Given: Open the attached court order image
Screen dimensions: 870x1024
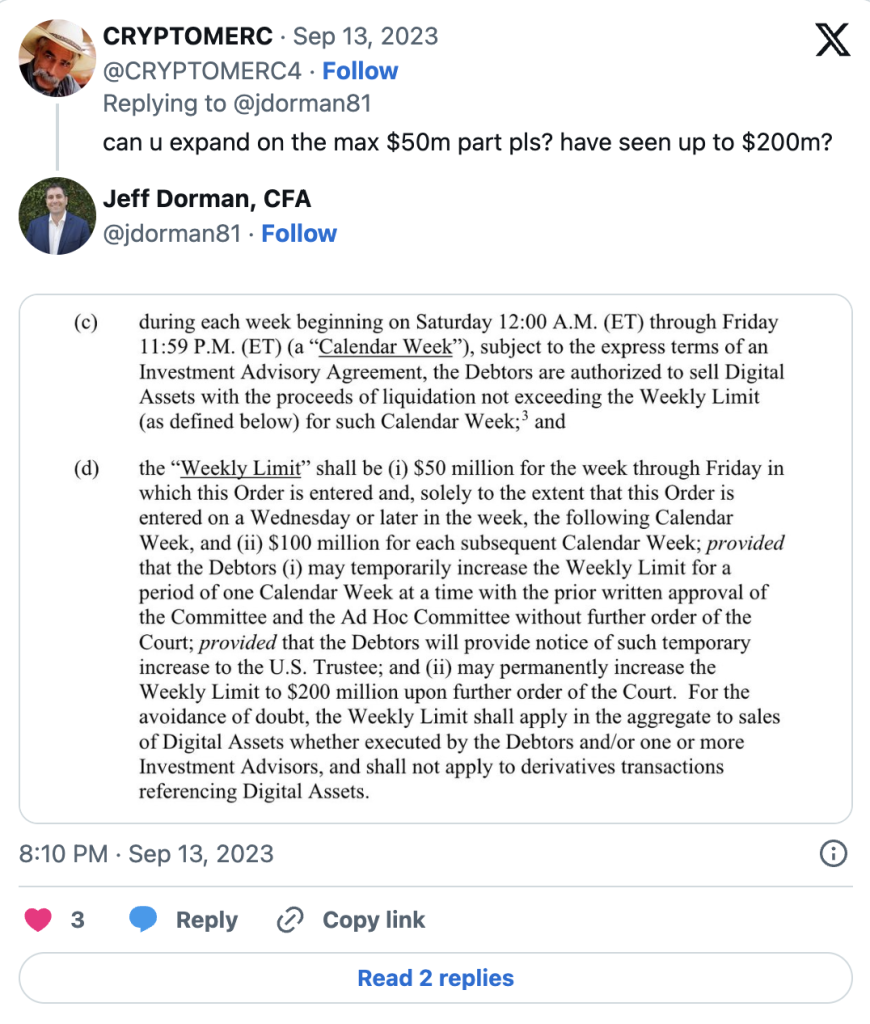Looking at the screenshot, I should pyautogui.click(x=435, y=558).
